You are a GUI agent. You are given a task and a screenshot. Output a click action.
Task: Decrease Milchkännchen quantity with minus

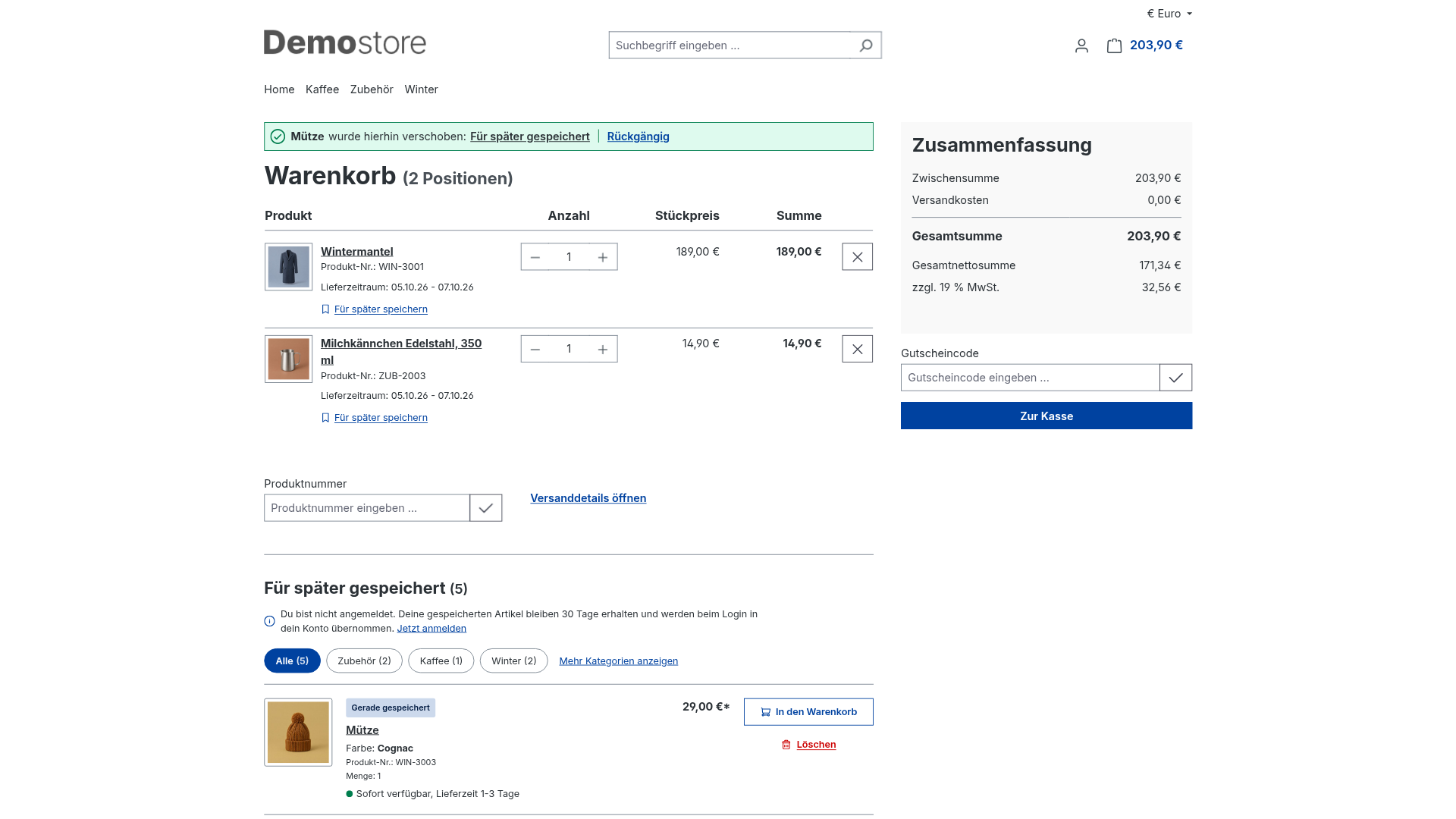tap(535, 349)
